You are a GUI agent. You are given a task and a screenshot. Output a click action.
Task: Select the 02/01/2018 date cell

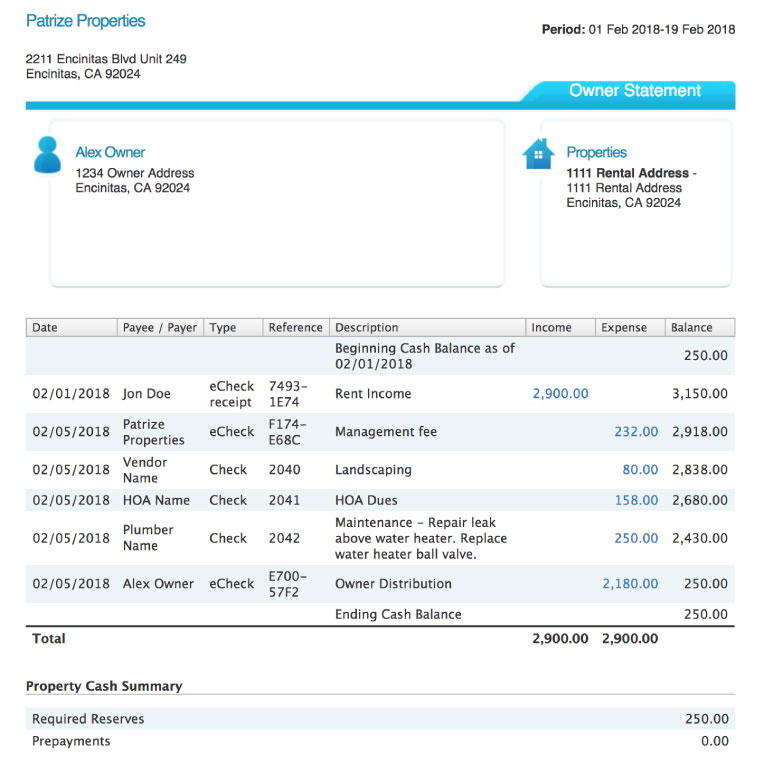pos(71,394)
